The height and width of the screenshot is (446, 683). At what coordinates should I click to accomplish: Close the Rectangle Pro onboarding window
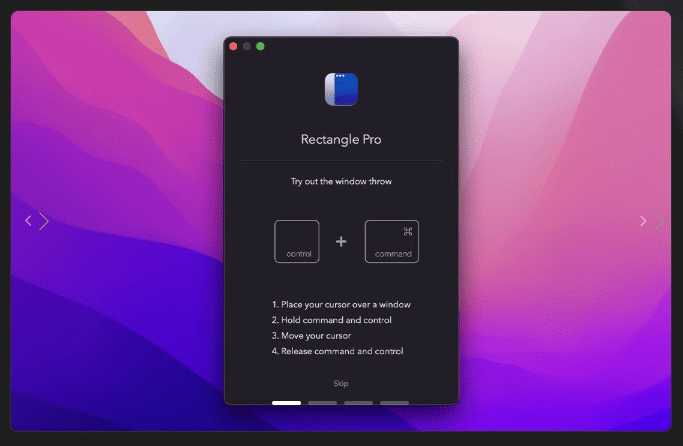233,46
